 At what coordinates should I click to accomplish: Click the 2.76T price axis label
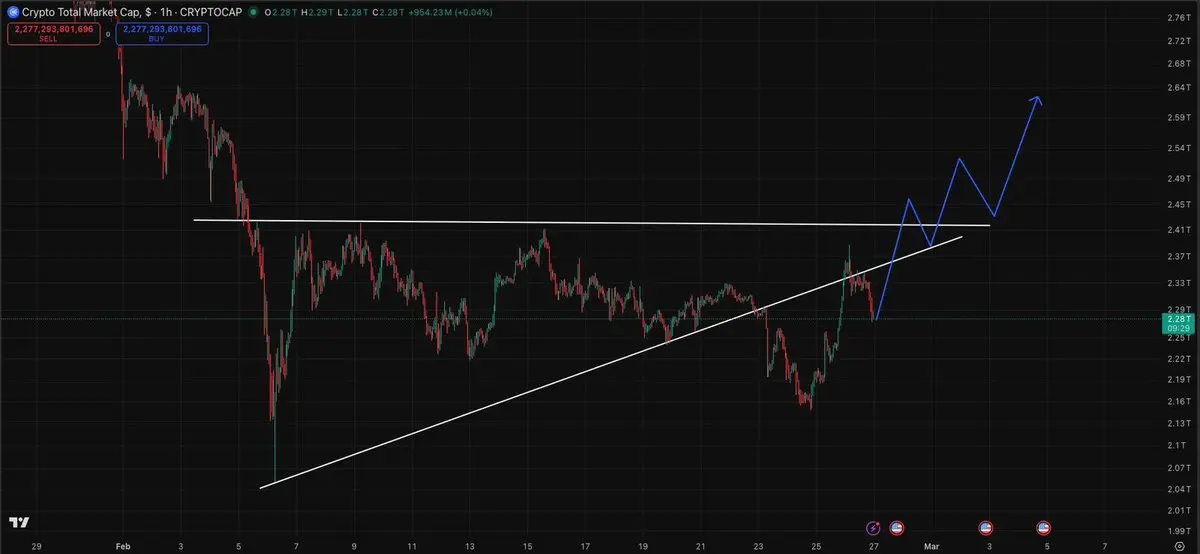pos(1177,18)
